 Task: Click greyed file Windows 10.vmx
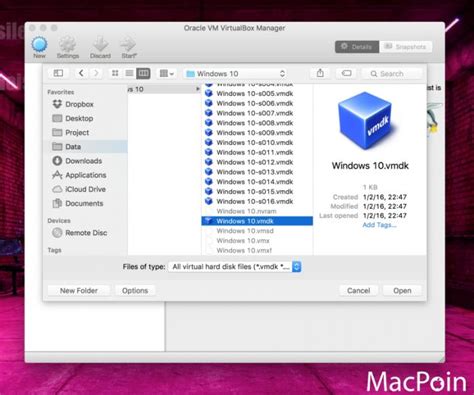coord(257,241)
